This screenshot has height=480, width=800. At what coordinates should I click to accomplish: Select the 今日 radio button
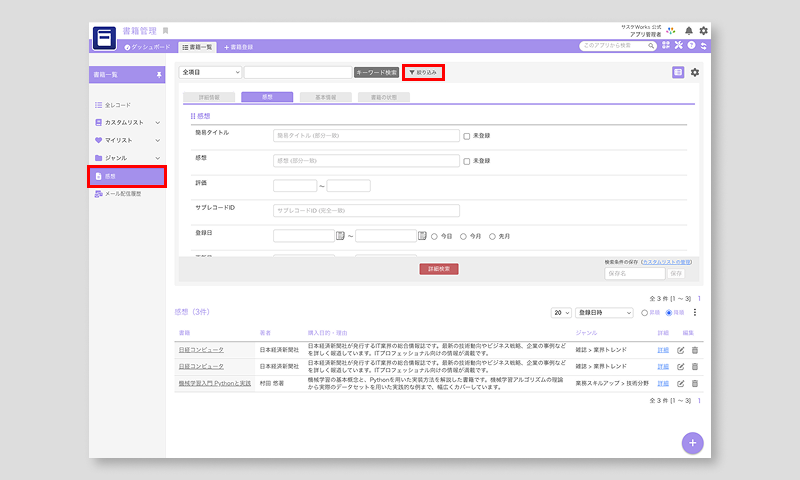(434, 237)
